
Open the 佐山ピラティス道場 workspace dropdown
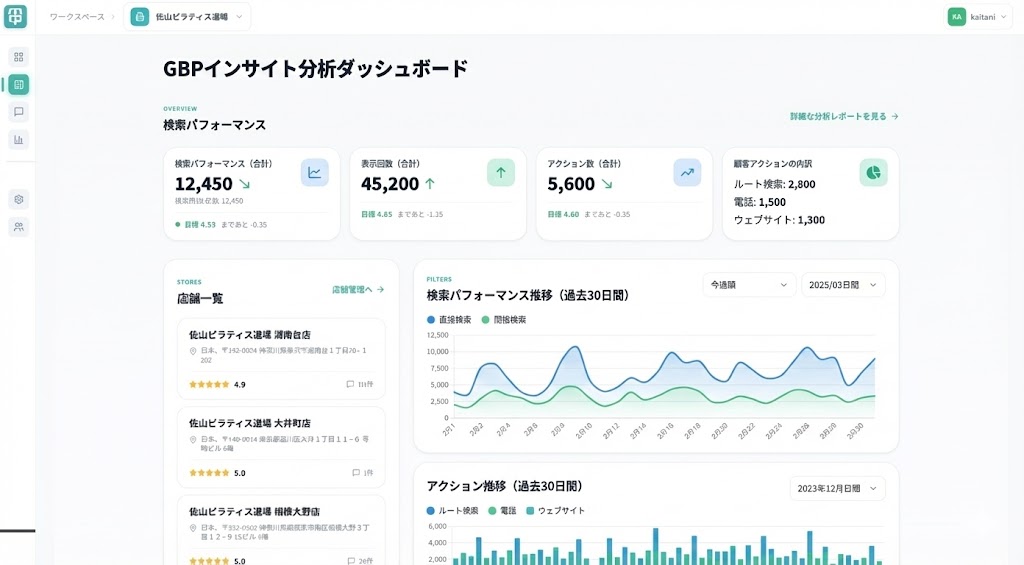(x=187, y=17)
